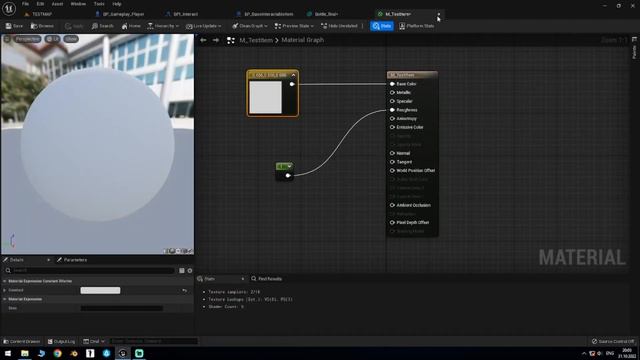
Task: Open the Window menu
Action: coord(78,4)
